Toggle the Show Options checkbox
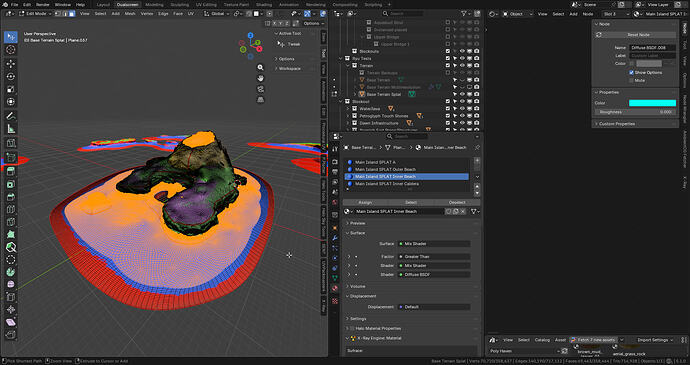Image resolution: width=690 pixels, height=365 pixels. (631, 72)
